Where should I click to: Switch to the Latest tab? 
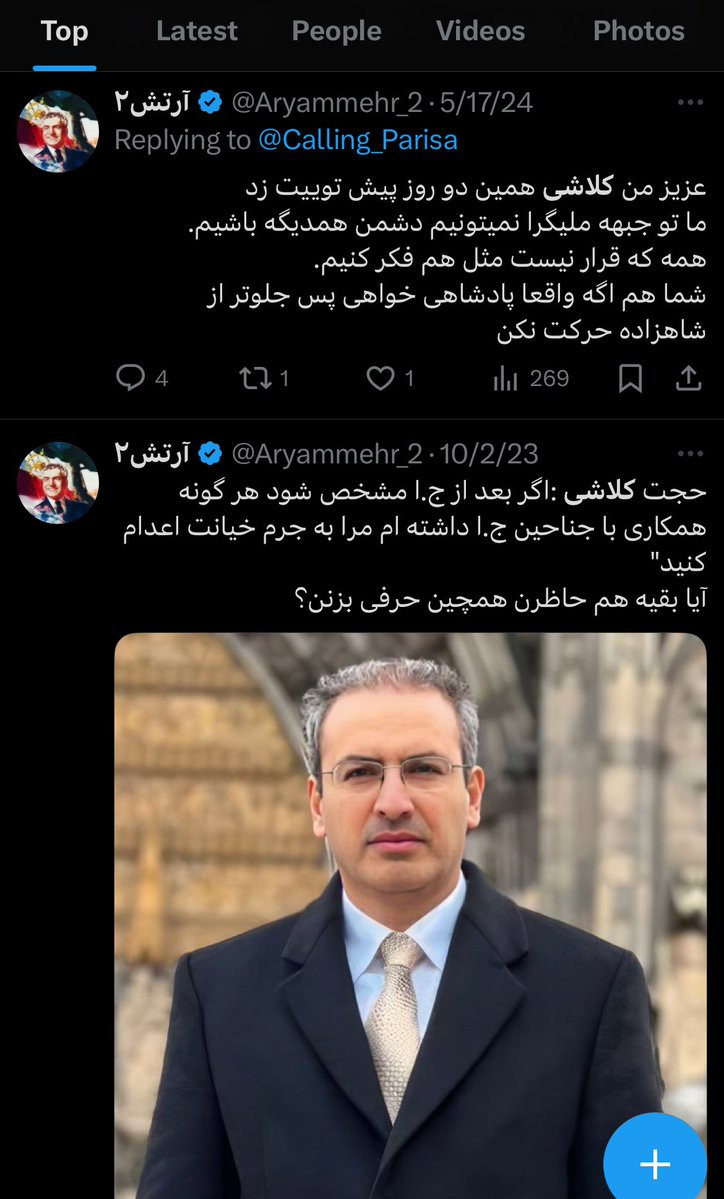click(196, 31)
